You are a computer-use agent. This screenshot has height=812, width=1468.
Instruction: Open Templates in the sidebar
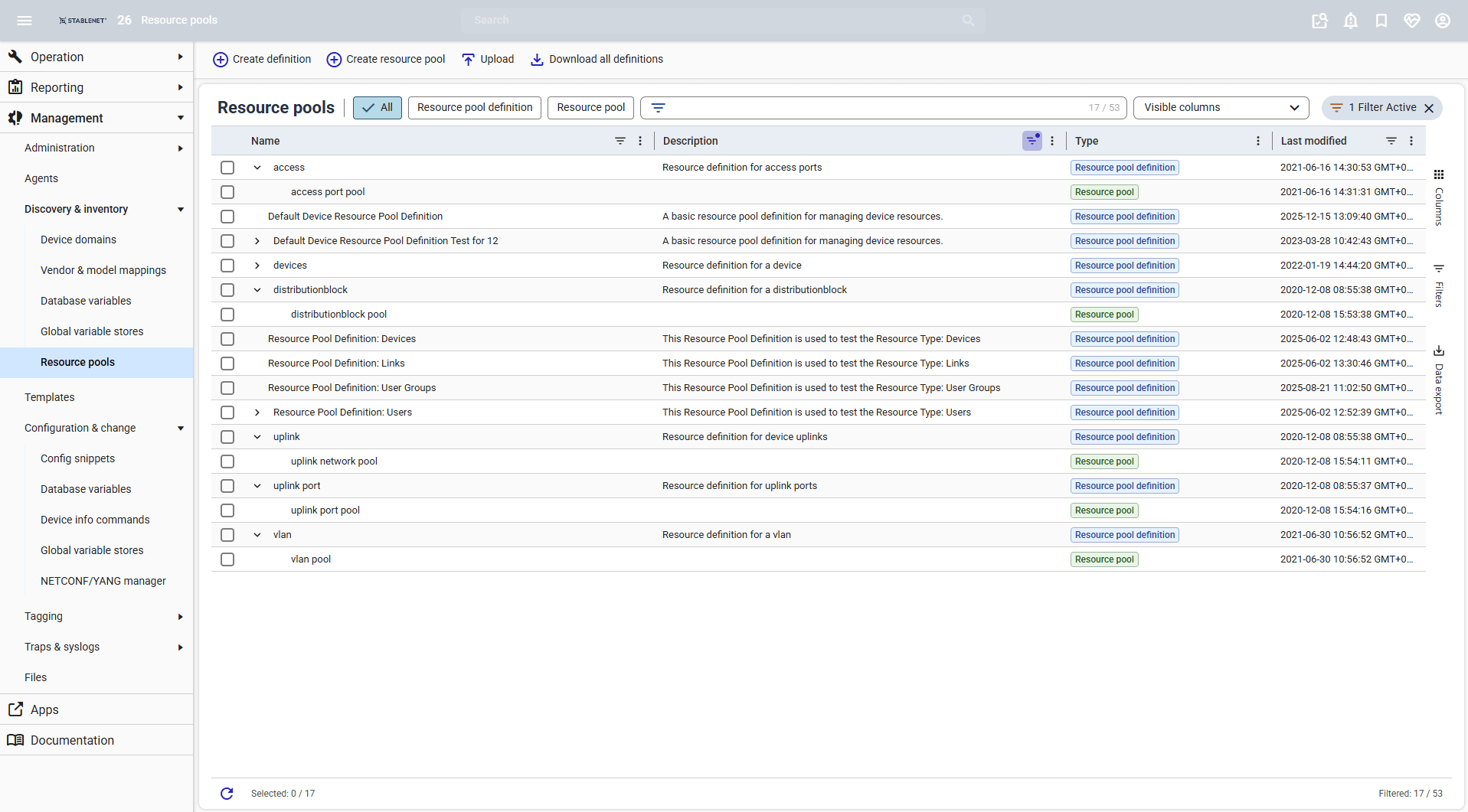point(50,397)
